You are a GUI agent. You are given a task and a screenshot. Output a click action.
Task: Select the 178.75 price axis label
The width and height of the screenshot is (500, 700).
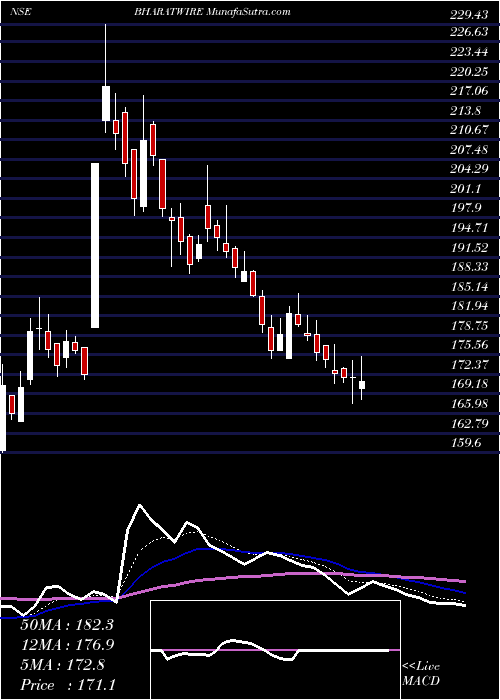(x=469, y=326)
